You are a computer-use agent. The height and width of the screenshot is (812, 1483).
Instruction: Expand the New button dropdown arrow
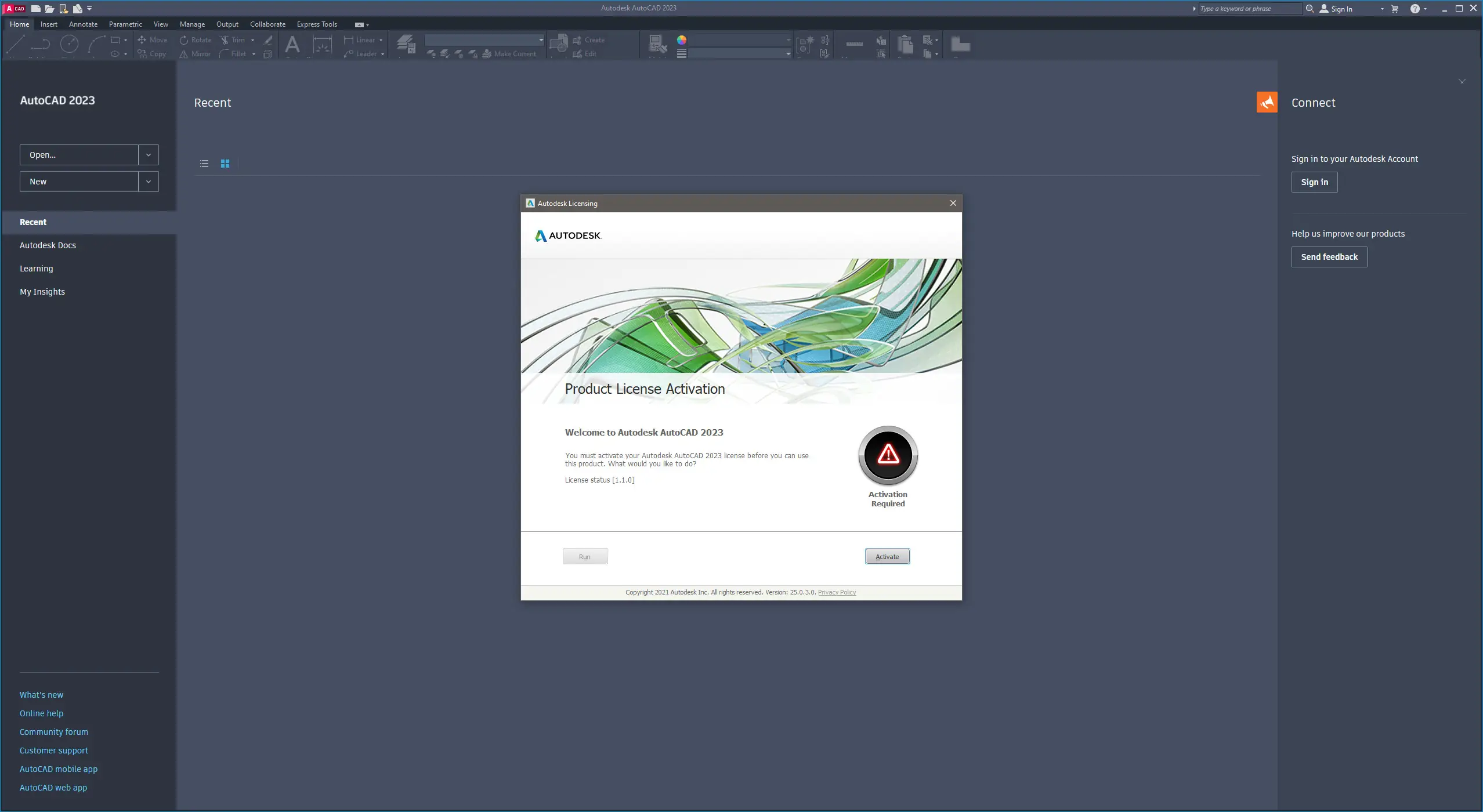[149, 182]
